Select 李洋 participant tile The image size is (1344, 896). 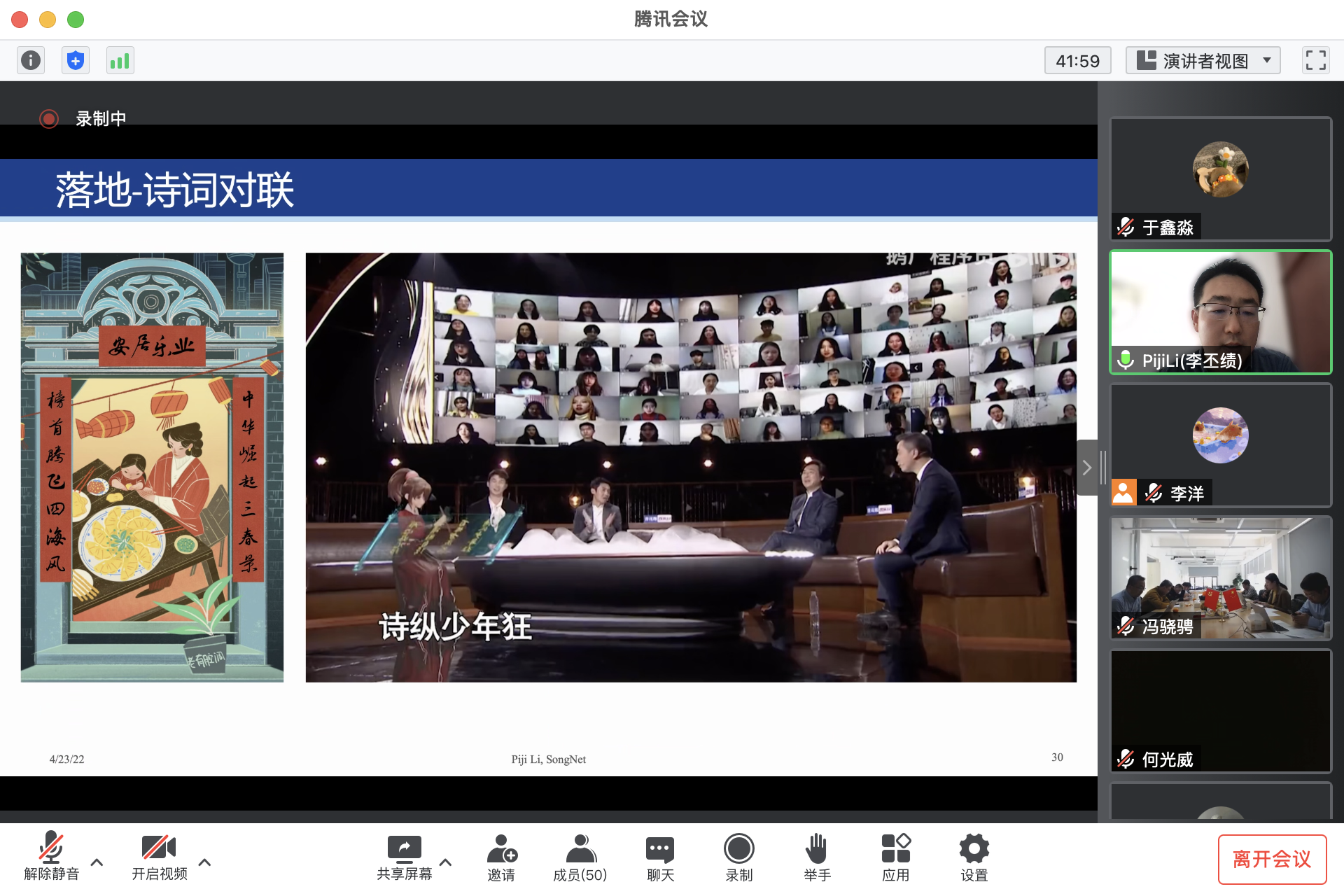1220,445
